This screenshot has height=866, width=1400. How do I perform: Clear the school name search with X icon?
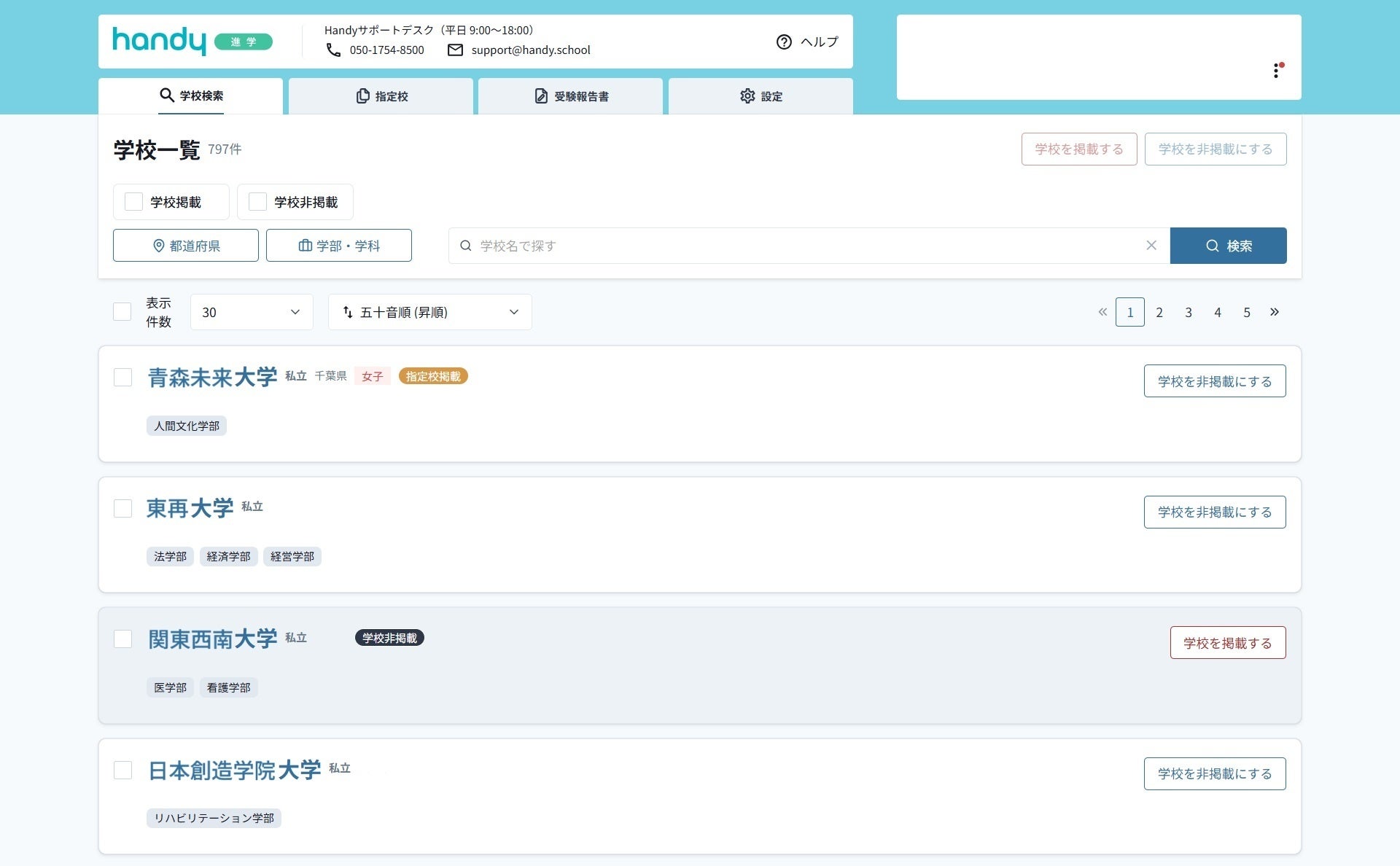(x=1151, y=246)
